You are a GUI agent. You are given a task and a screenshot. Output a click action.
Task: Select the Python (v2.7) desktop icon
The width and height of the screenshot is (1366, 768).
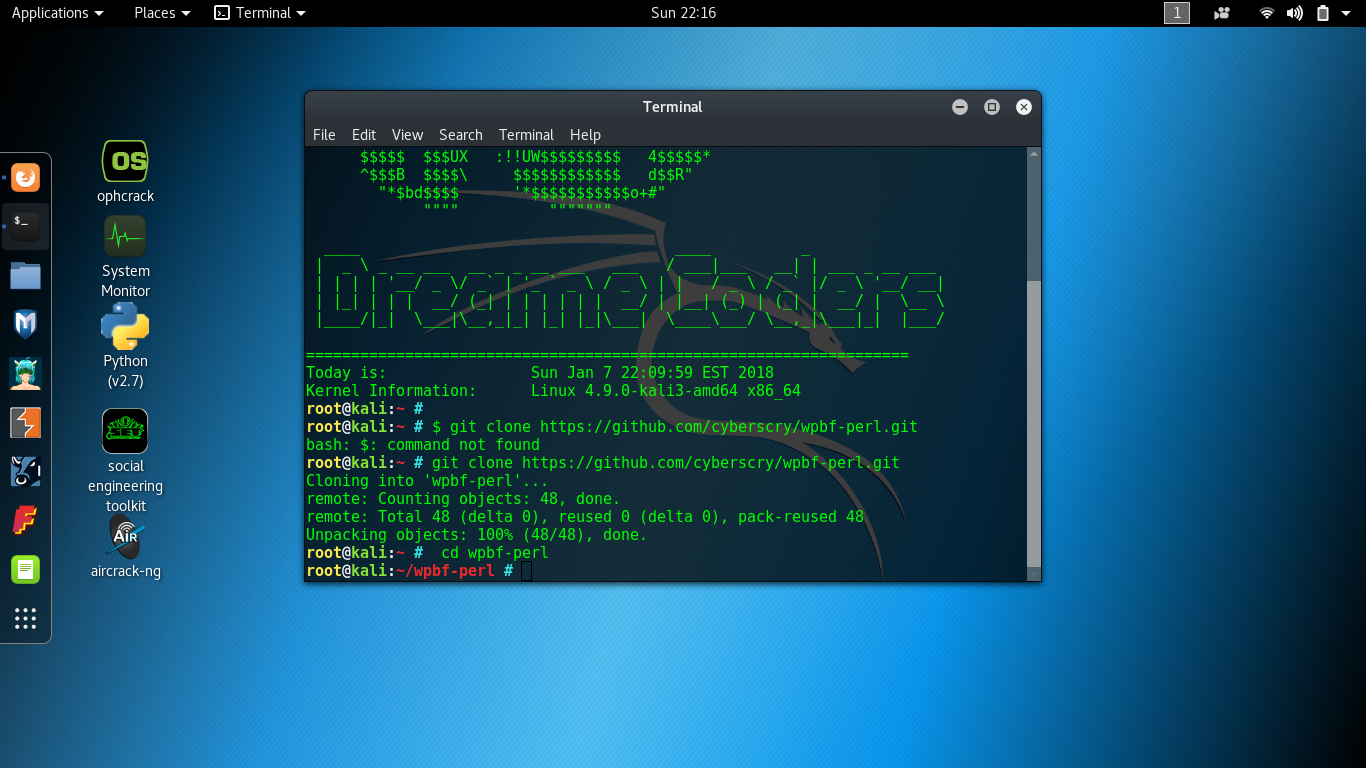click(125, 346)
